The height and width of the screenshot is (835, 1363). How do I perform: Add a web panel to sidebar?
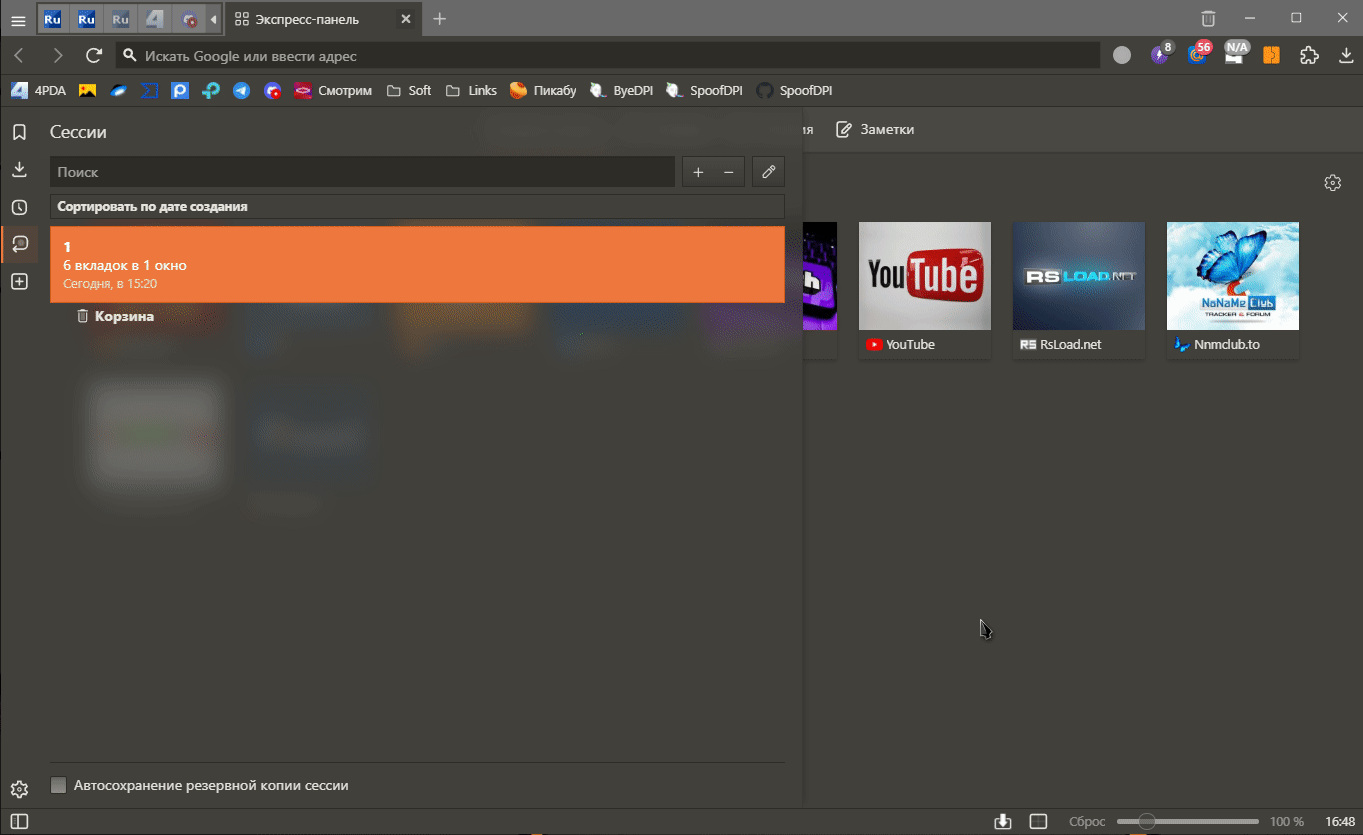point(19,282)
